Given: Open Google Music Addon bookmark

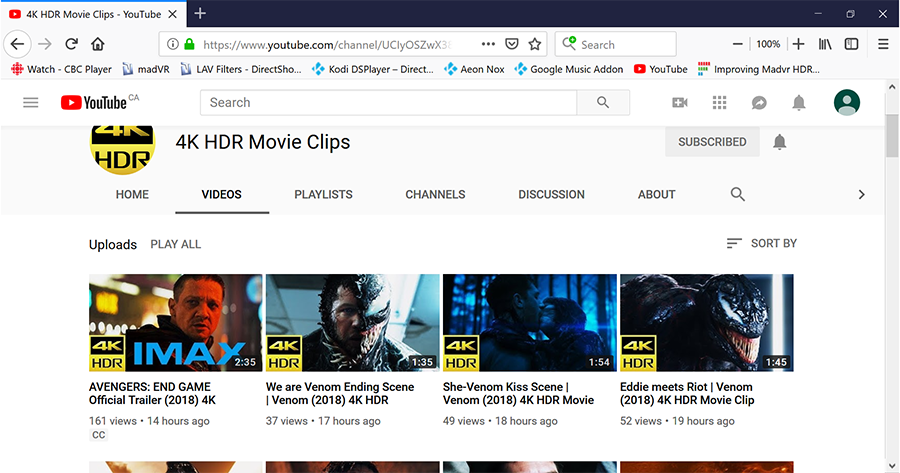Looking at the screenshot, I should (569, 69).
